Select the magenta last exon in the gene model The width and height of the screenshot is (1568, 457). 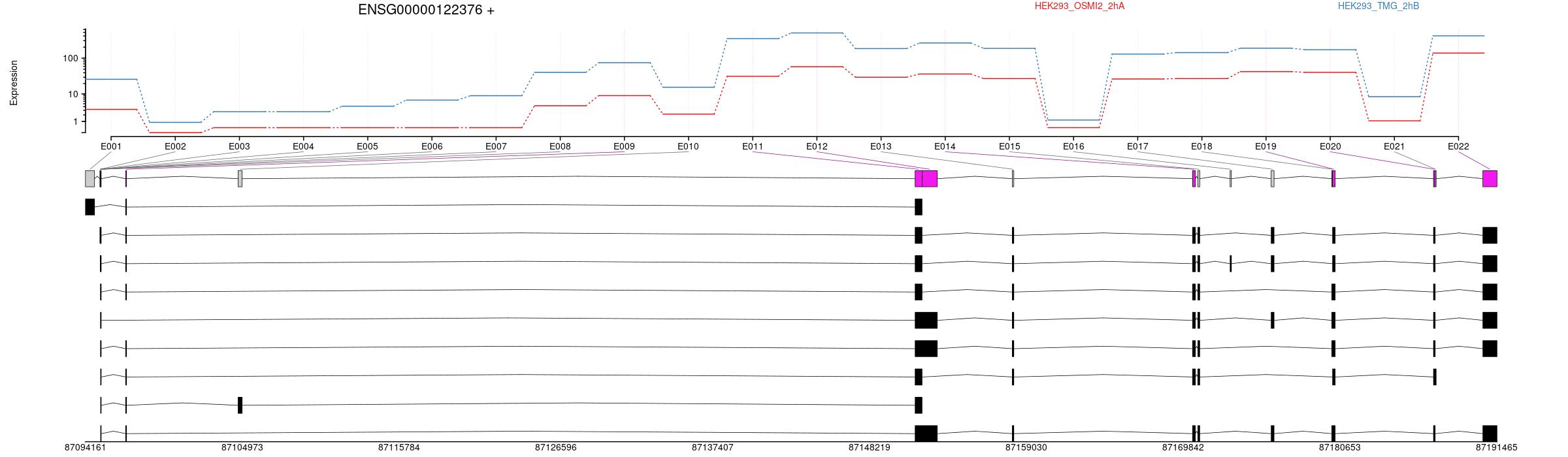point(1490,178)
